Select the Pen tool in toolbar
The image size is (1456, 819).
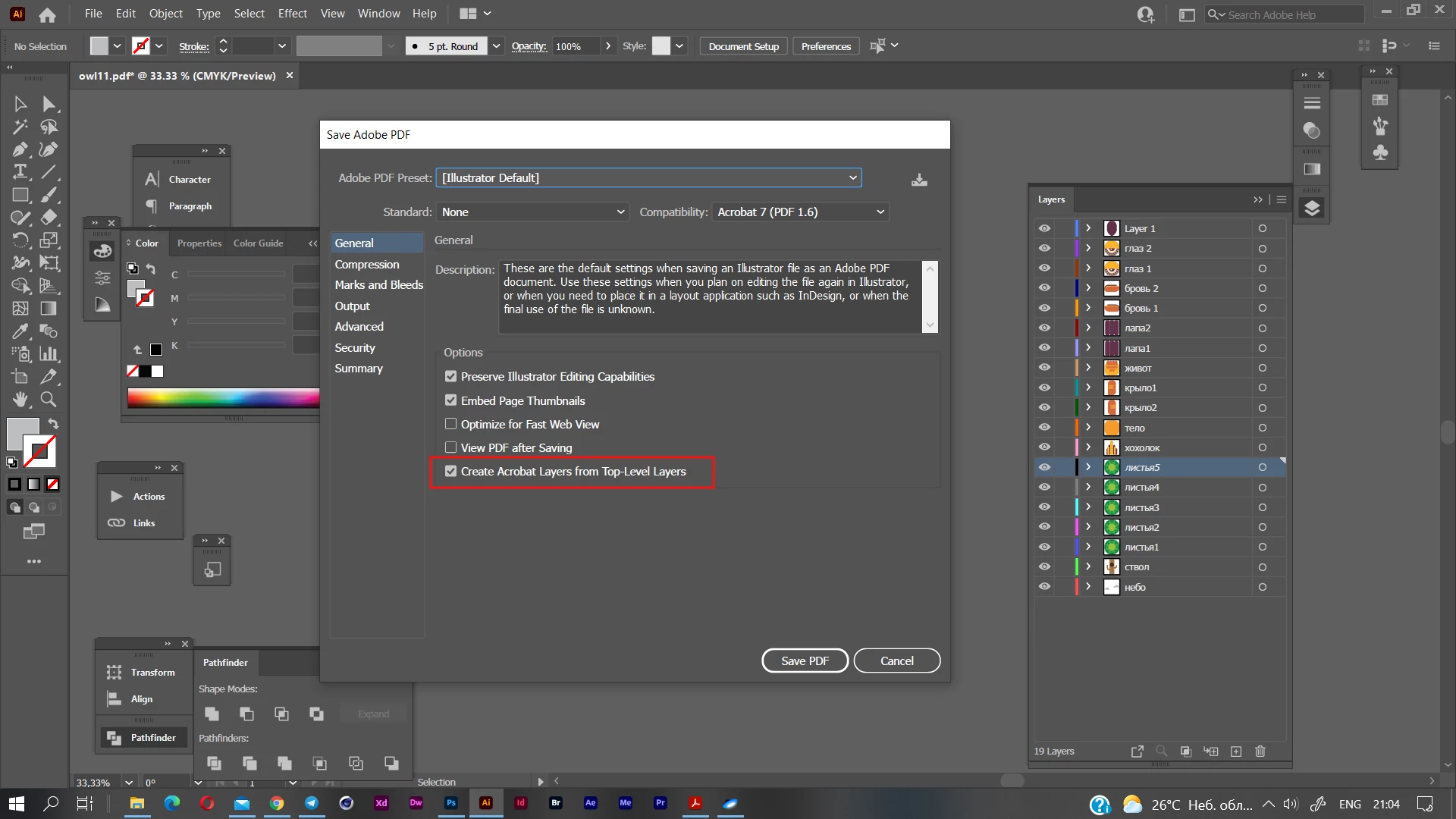pyautogui.click(x=20, y=149)
